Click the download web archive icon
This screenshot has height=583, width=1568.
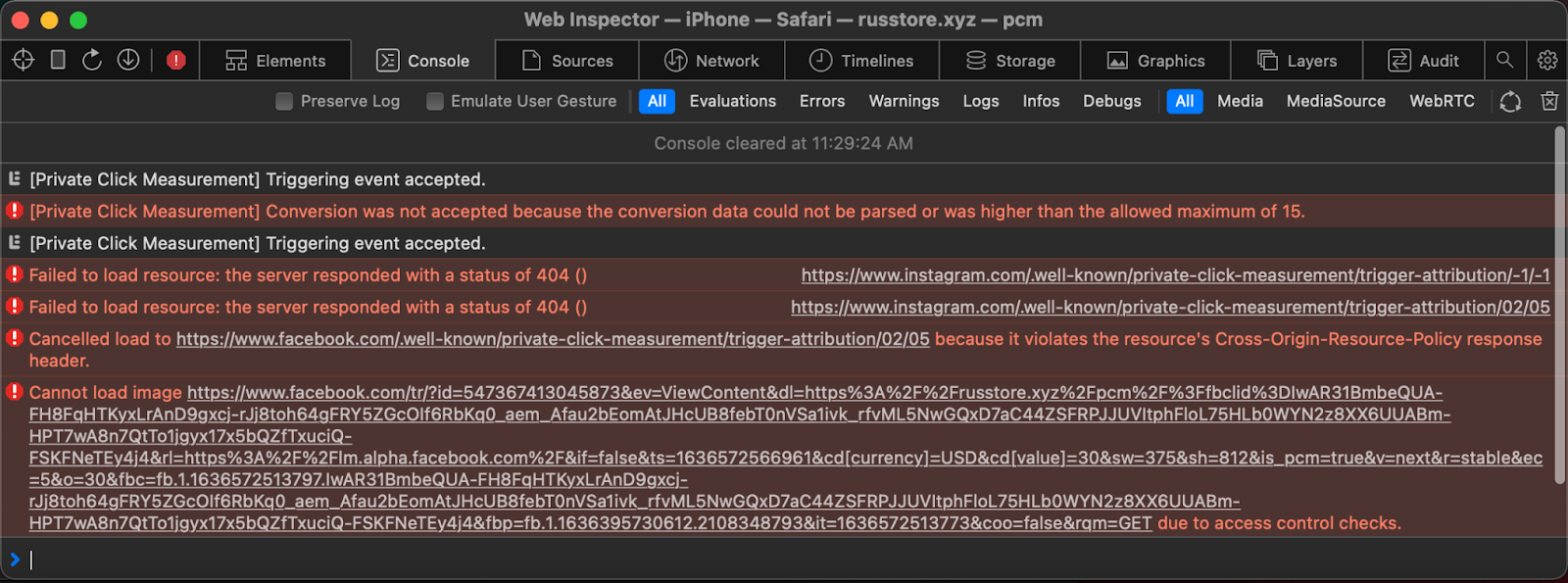point(128,61)
